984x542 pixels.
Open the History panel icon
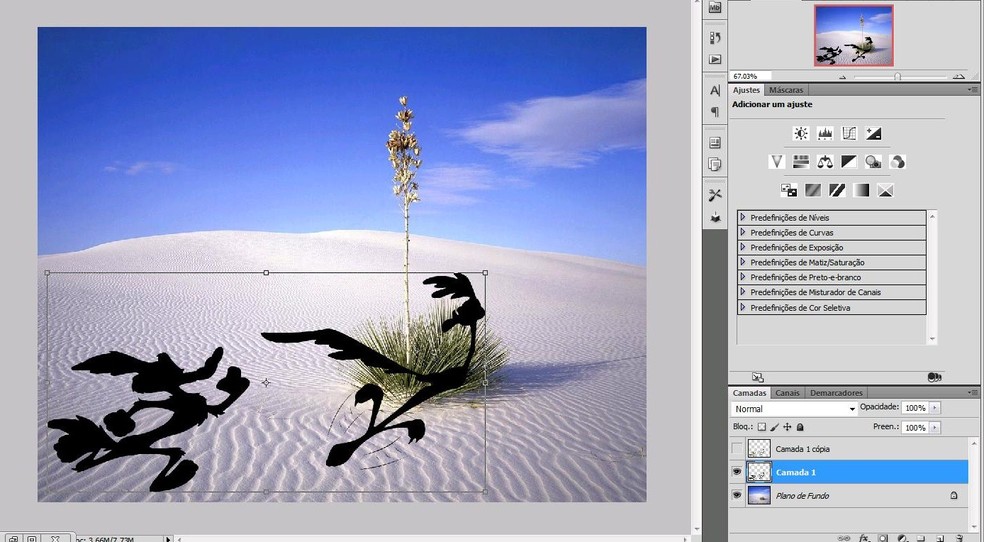(x=715, y=38)
